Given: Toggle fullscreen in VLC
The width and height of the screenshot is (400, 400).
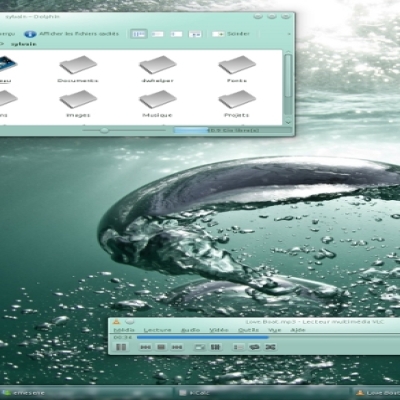Looking at the screenshot, I should (x=200, y=347).
